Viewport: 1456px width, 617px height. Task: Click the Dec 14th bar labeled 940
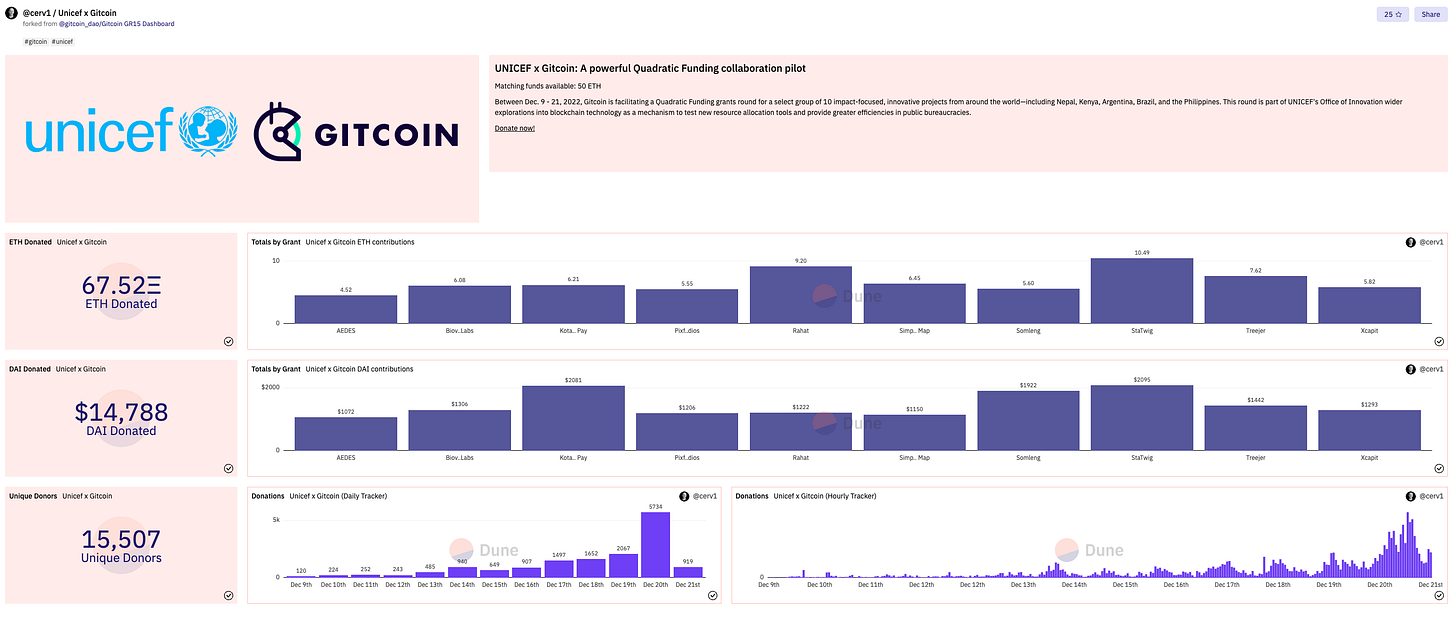462,573
